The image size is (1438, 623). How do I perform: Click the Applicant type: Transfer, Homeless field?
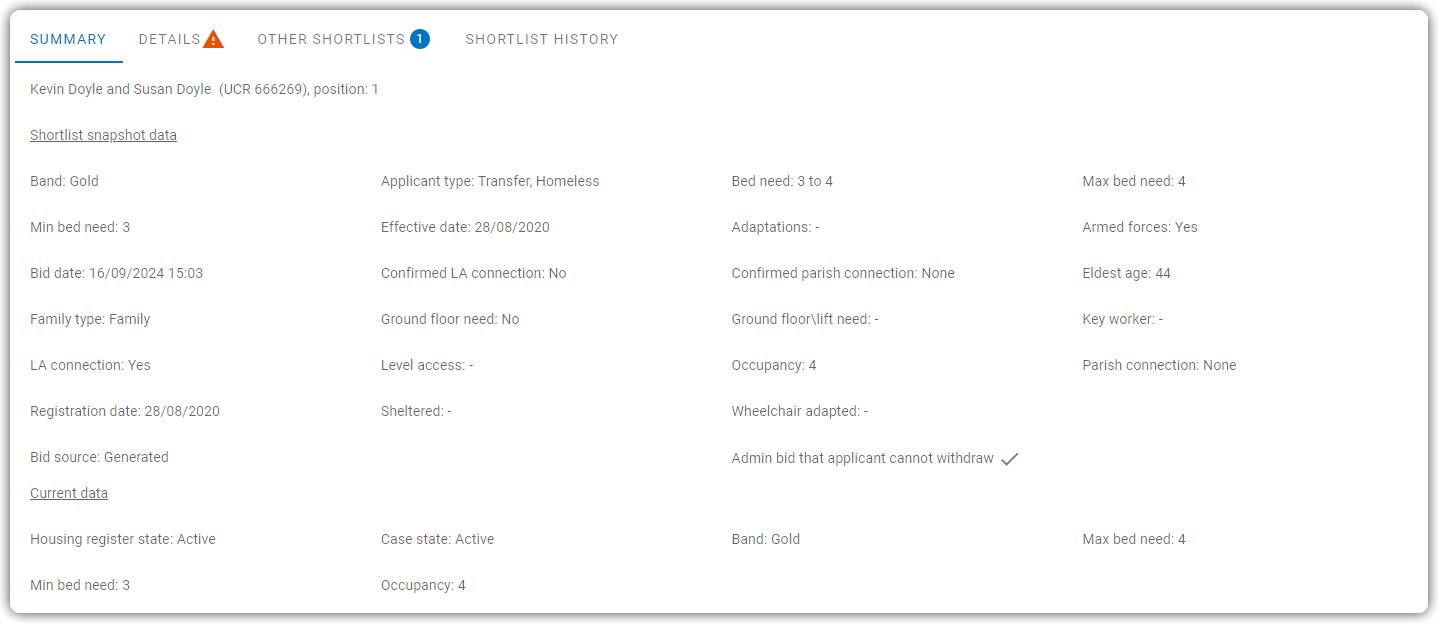pos(490,181)
